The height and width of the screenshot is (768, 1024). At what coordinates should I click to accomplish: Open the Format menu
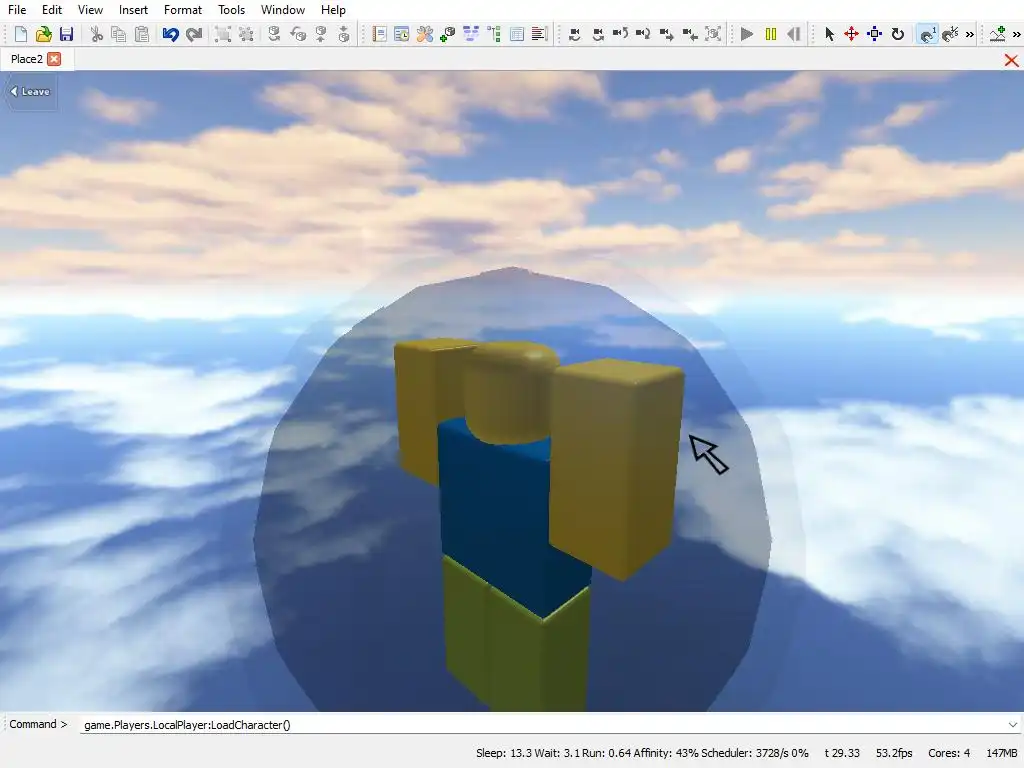[183, 10]
